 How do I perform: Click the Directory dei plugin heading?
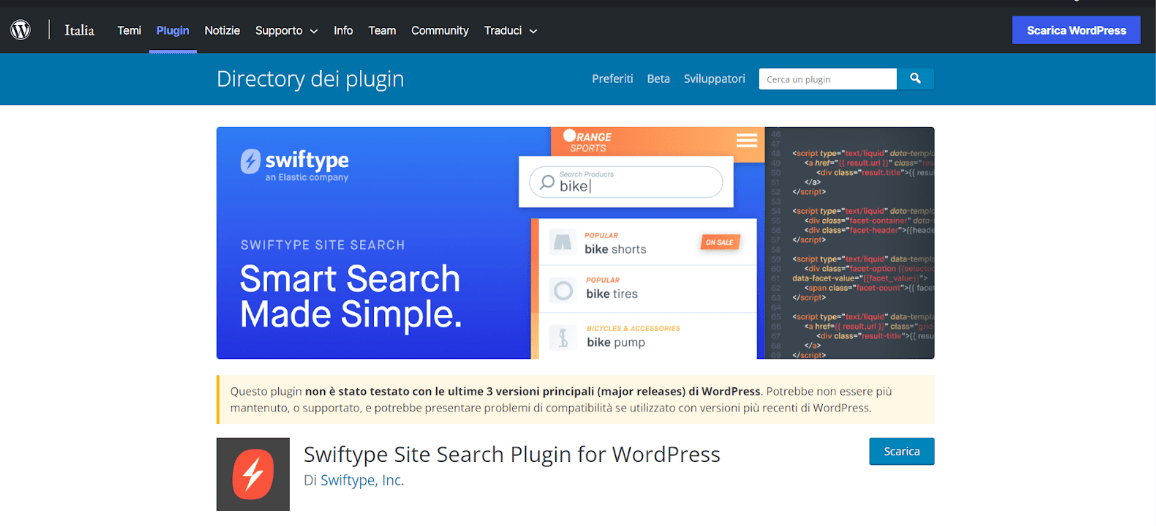310,79
